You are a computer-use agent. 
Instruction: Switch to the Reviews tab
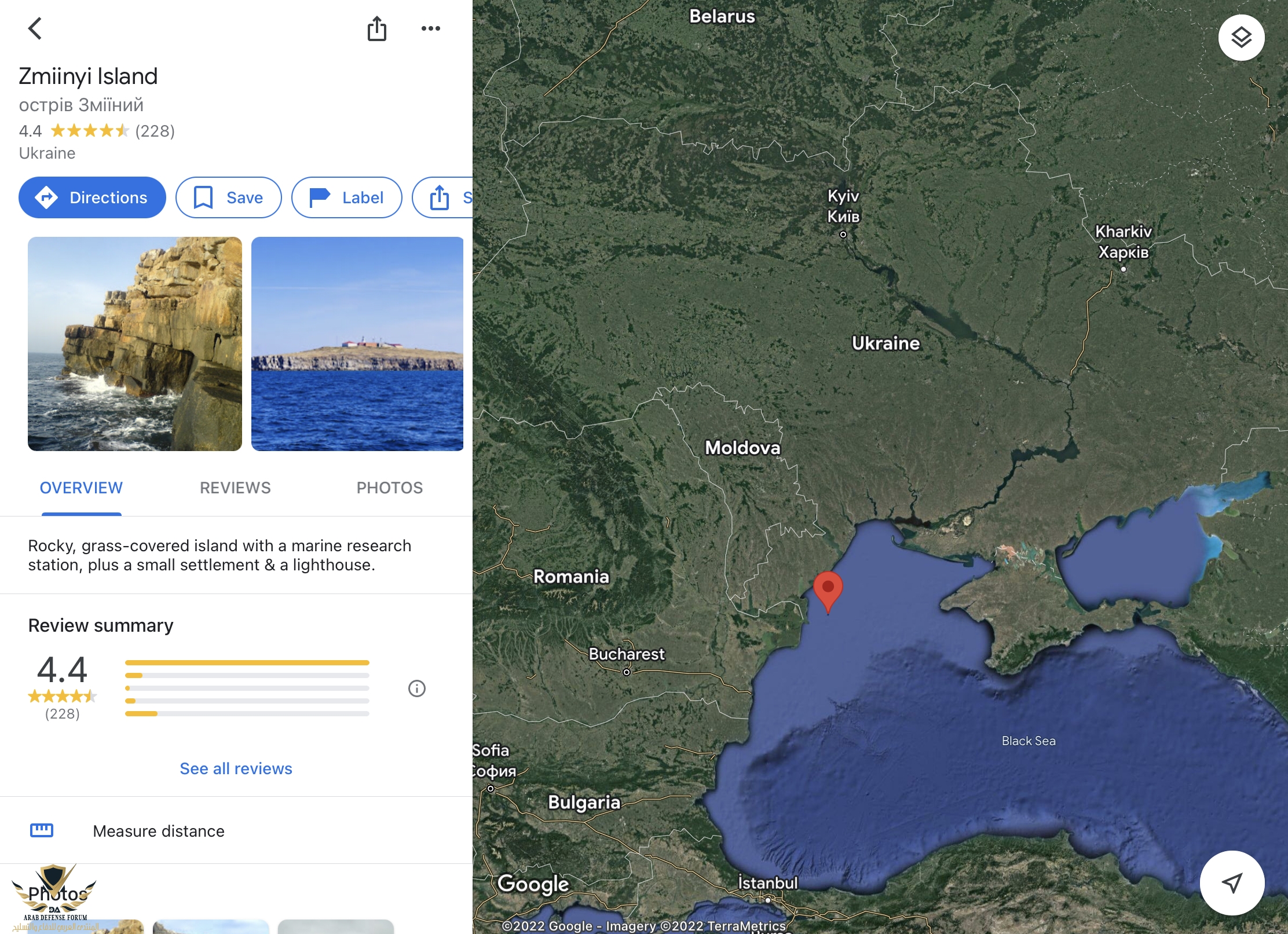coord(235,488)
